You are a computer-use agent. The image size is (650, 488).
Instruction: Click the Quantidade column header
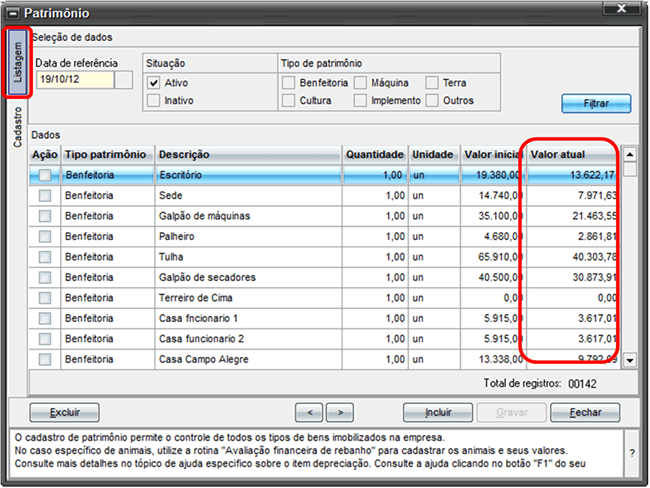tap(375, 155)
